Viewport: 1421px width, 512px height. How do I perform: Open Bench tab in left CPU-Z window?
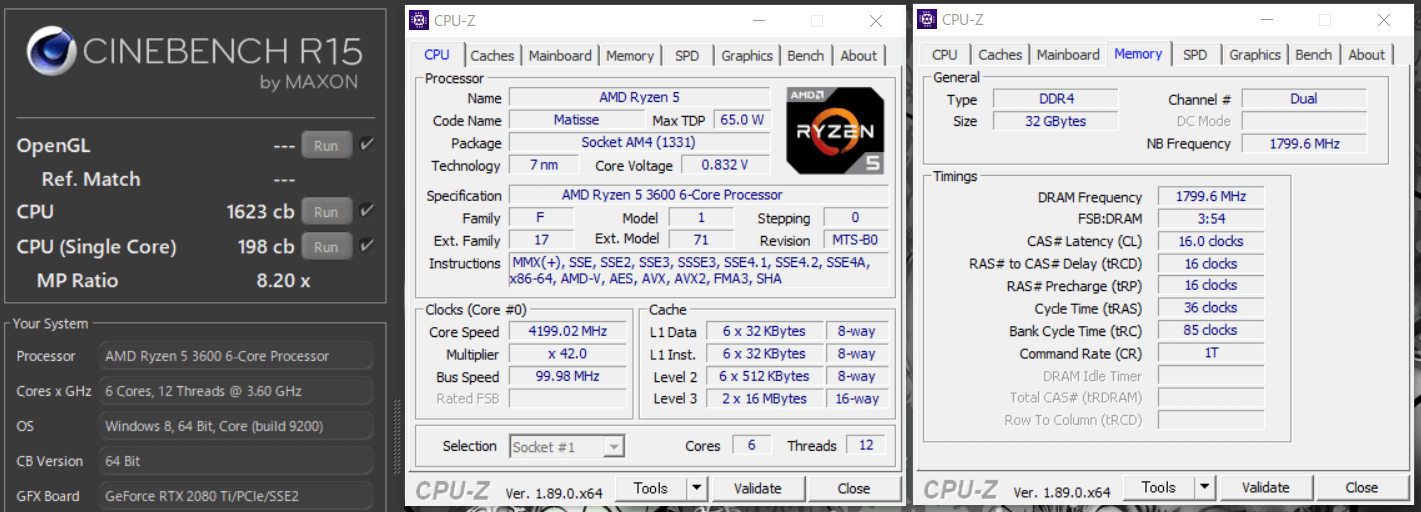pos(806,56)
